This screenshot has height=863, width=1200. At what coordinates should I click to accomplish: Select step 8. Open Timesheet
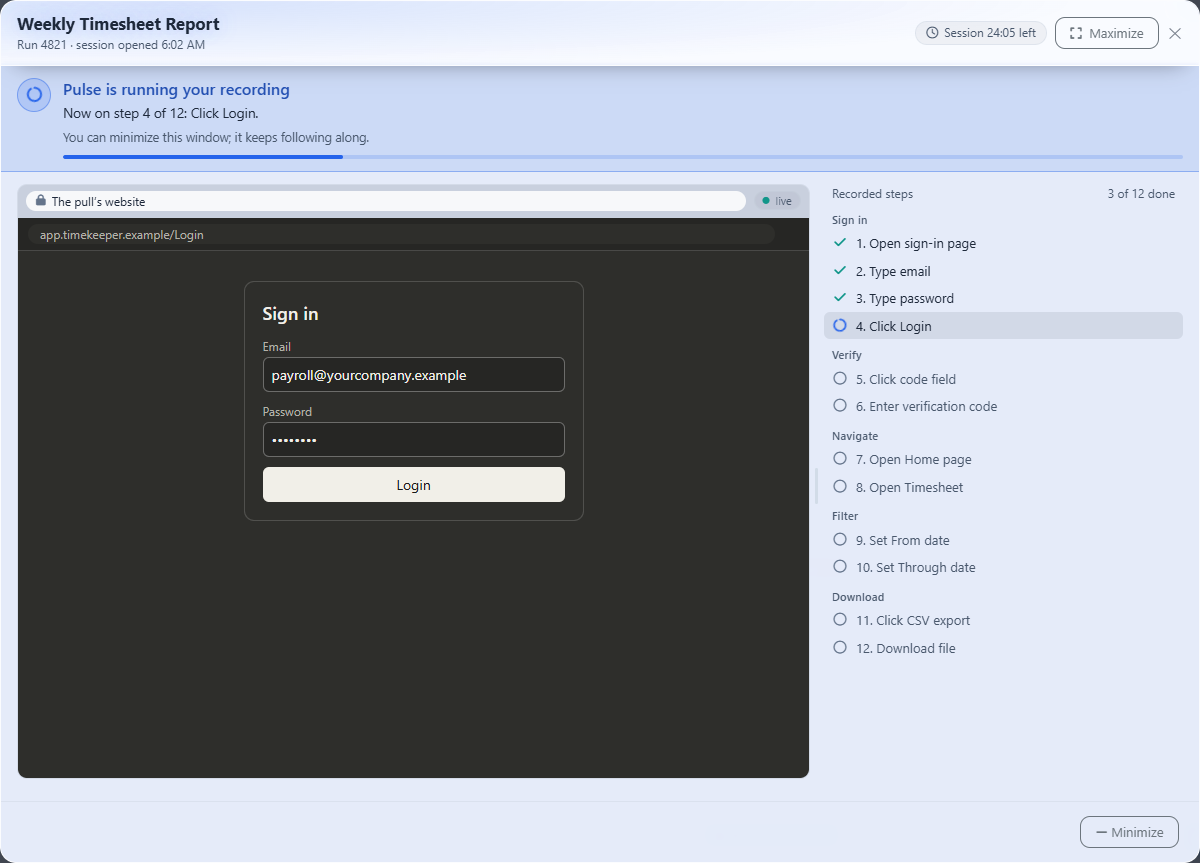pos(1003,487)
